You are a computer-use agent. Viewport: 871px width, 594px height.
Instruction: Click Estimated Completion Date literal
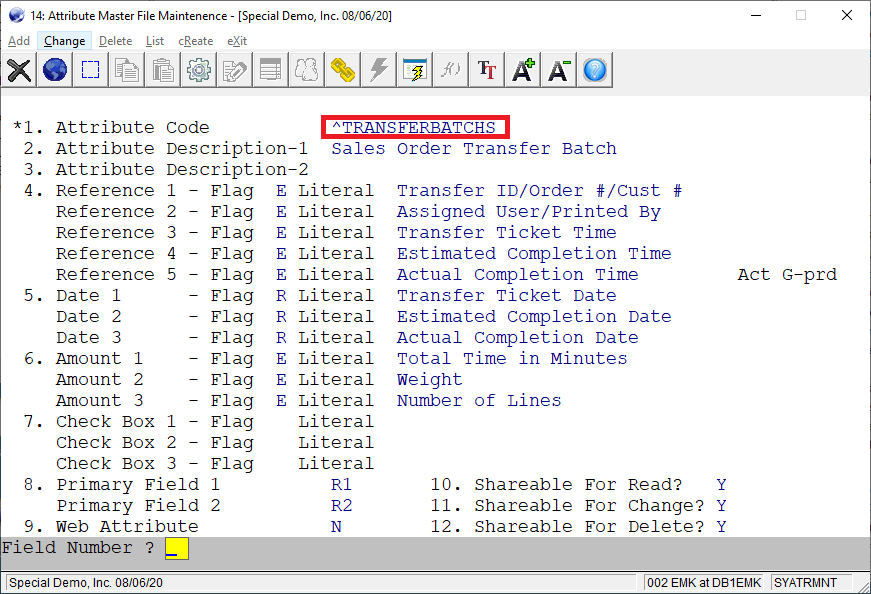pos(534,317)
